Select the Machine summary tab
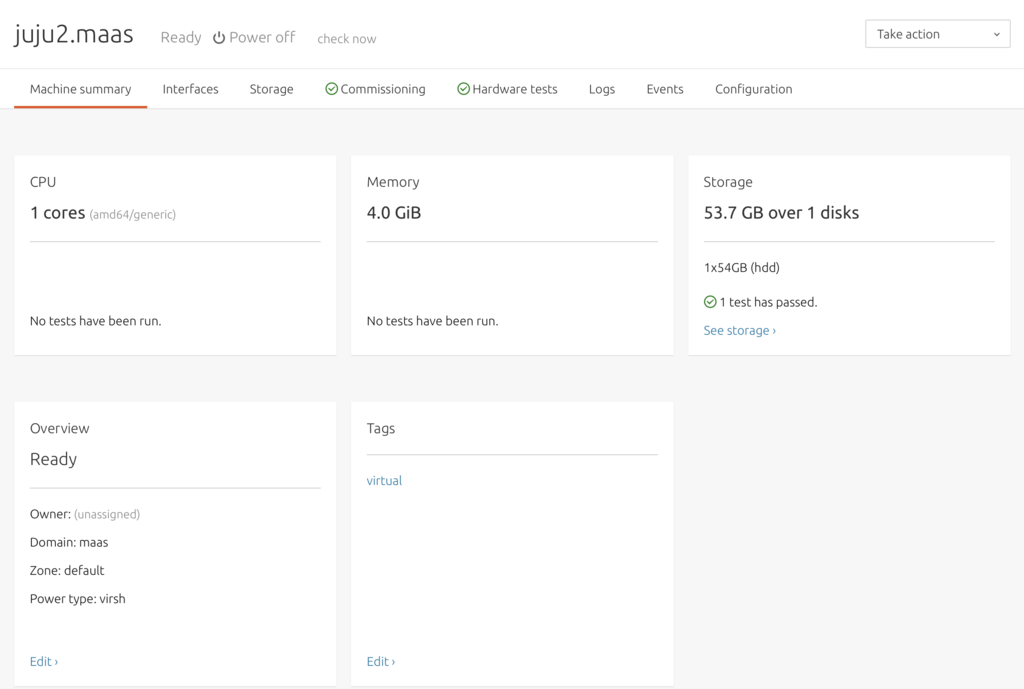Viewport: 1024px width, 689px height. [80, 89]
